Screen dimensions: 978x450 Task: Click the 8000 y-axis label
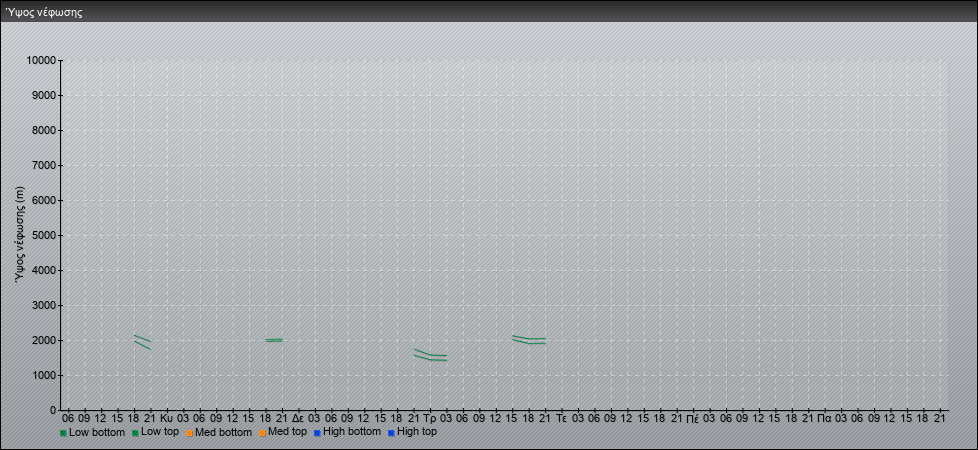tap(44, 130)
